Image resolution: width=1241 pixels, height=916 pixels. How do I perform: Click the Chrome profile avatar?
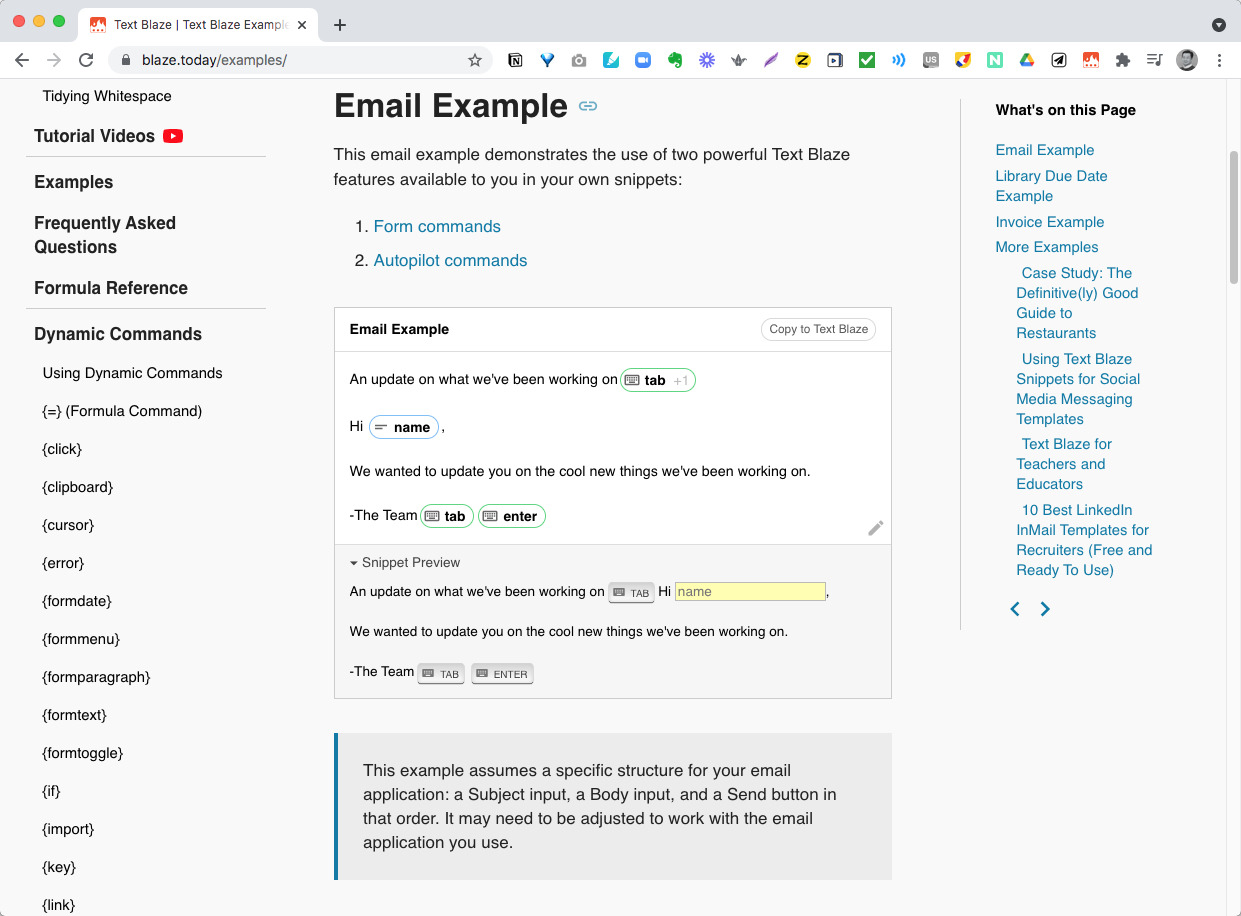1187,60
